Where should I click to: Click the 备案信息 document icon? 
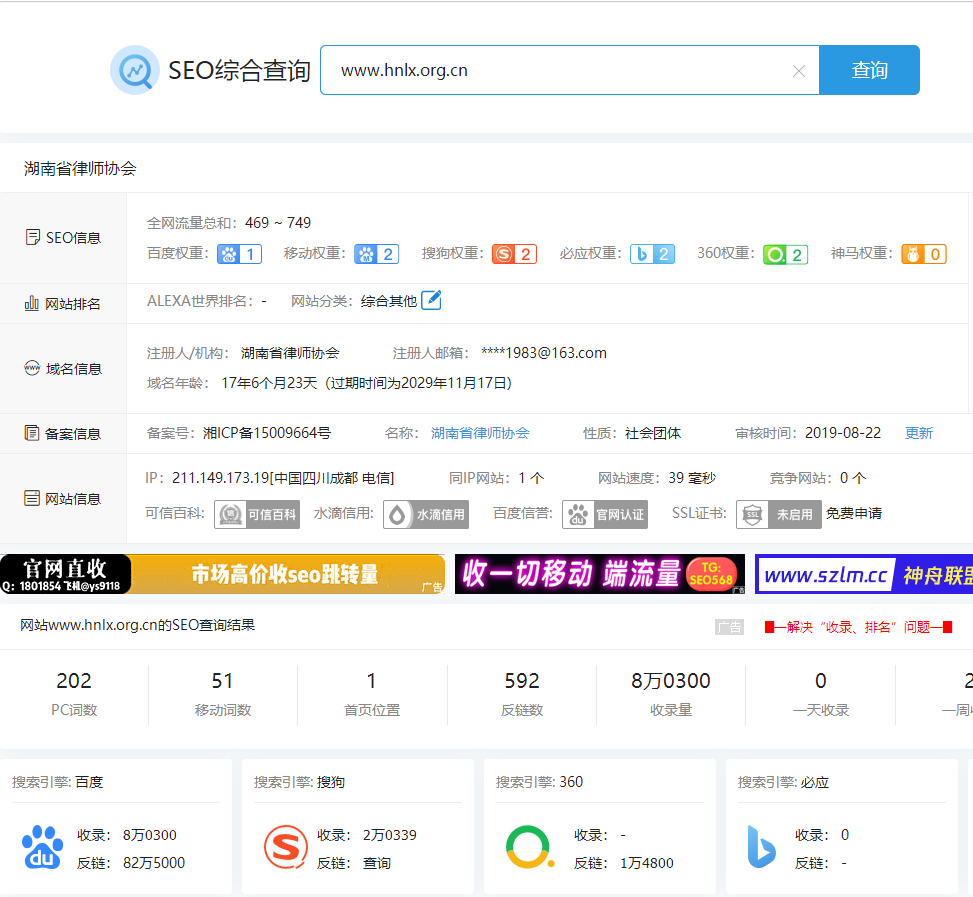(x=32, y=433)
